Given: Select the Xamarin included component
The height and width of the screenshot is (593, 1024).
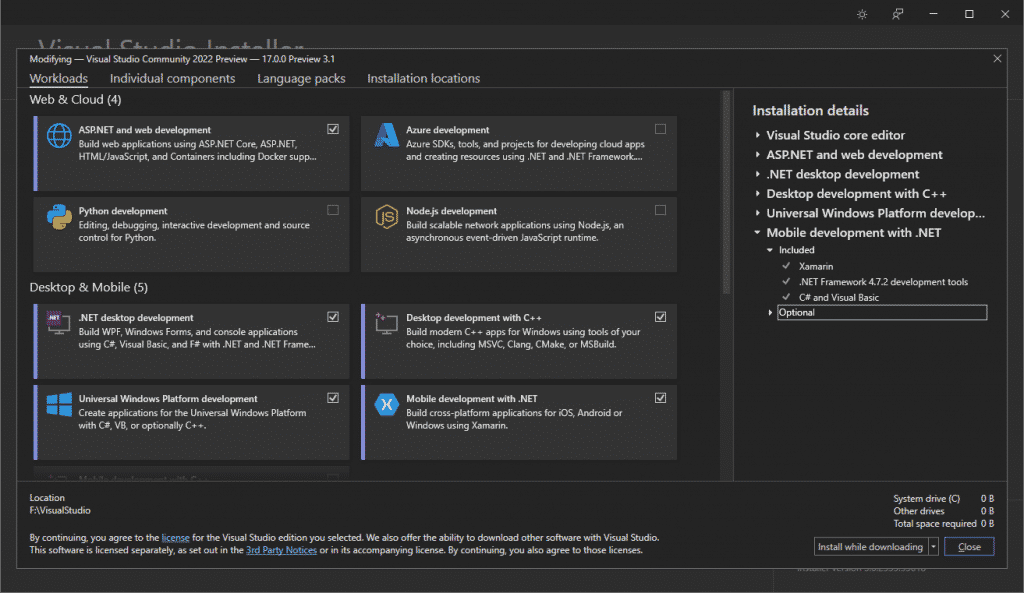Looking at the screenshot, I should [816, 266].
